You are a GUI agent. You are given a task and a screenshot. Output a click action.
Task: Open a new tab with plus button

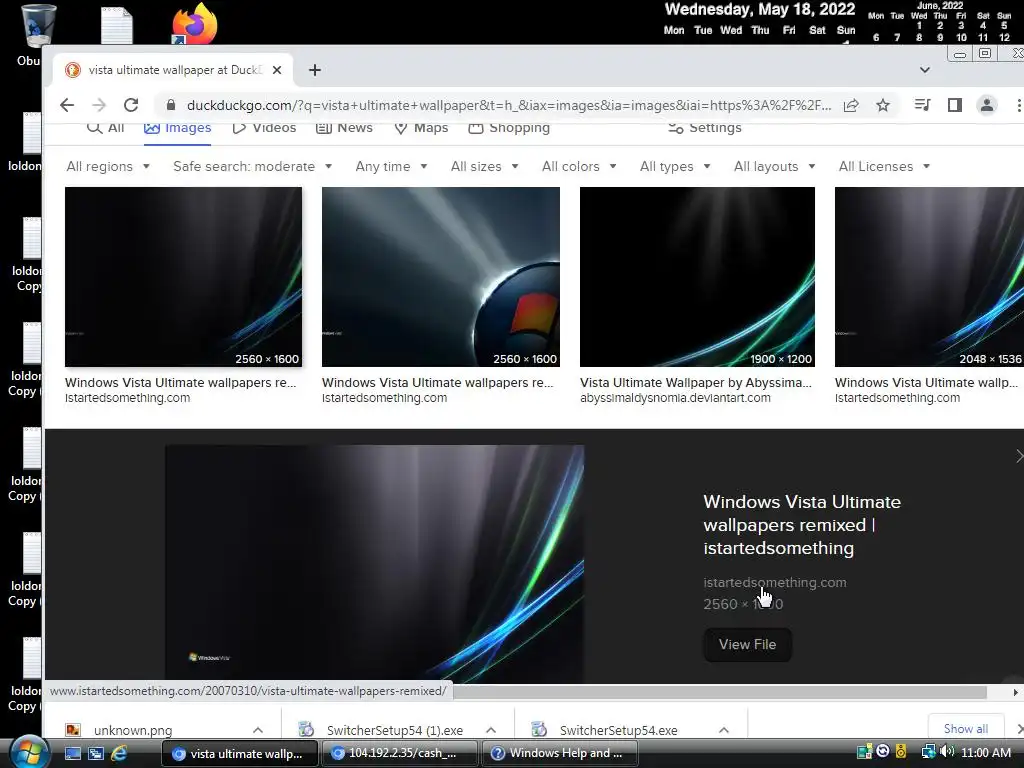tap(315, 70)
